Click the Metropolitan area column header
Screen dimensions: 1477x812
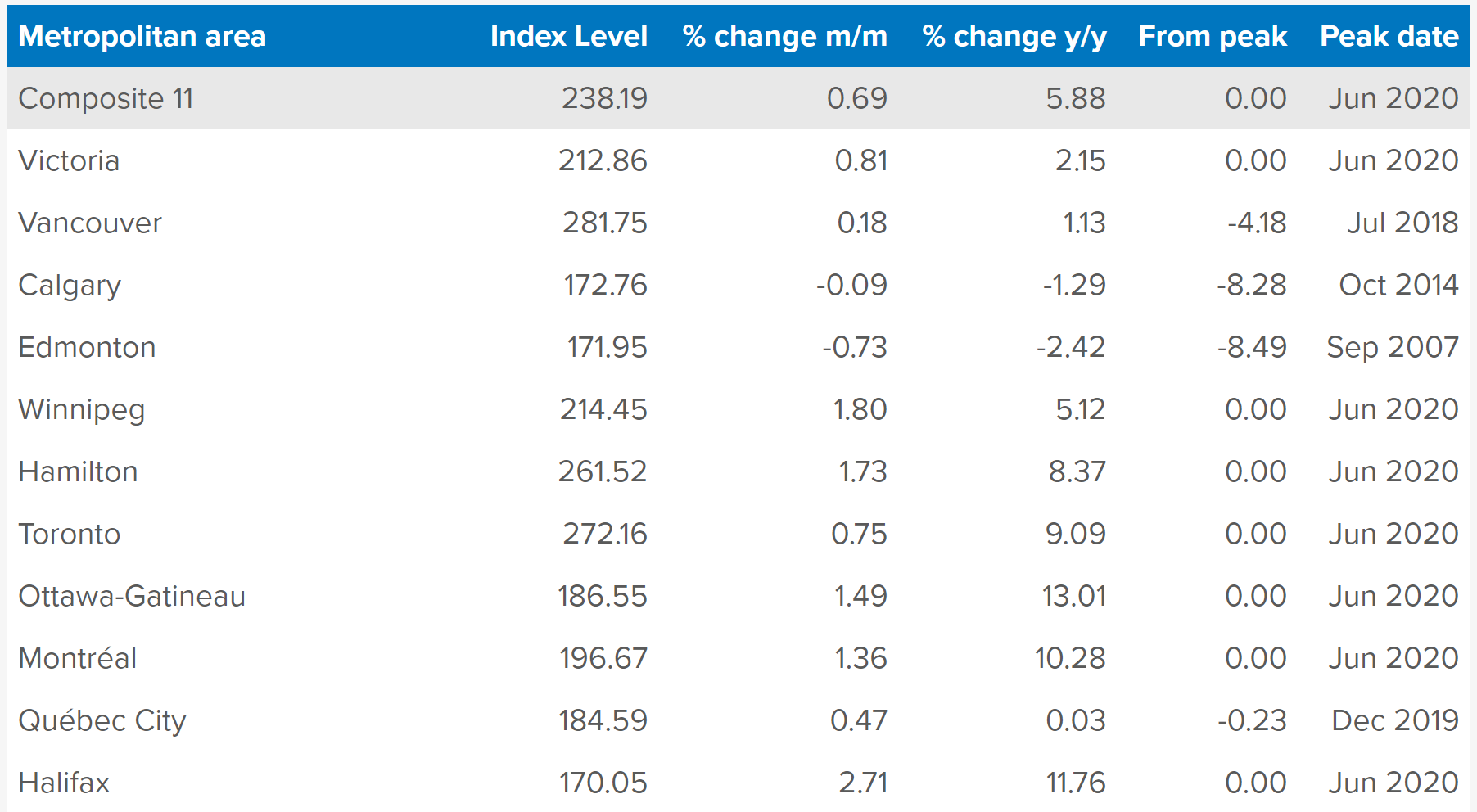[142, 37]
